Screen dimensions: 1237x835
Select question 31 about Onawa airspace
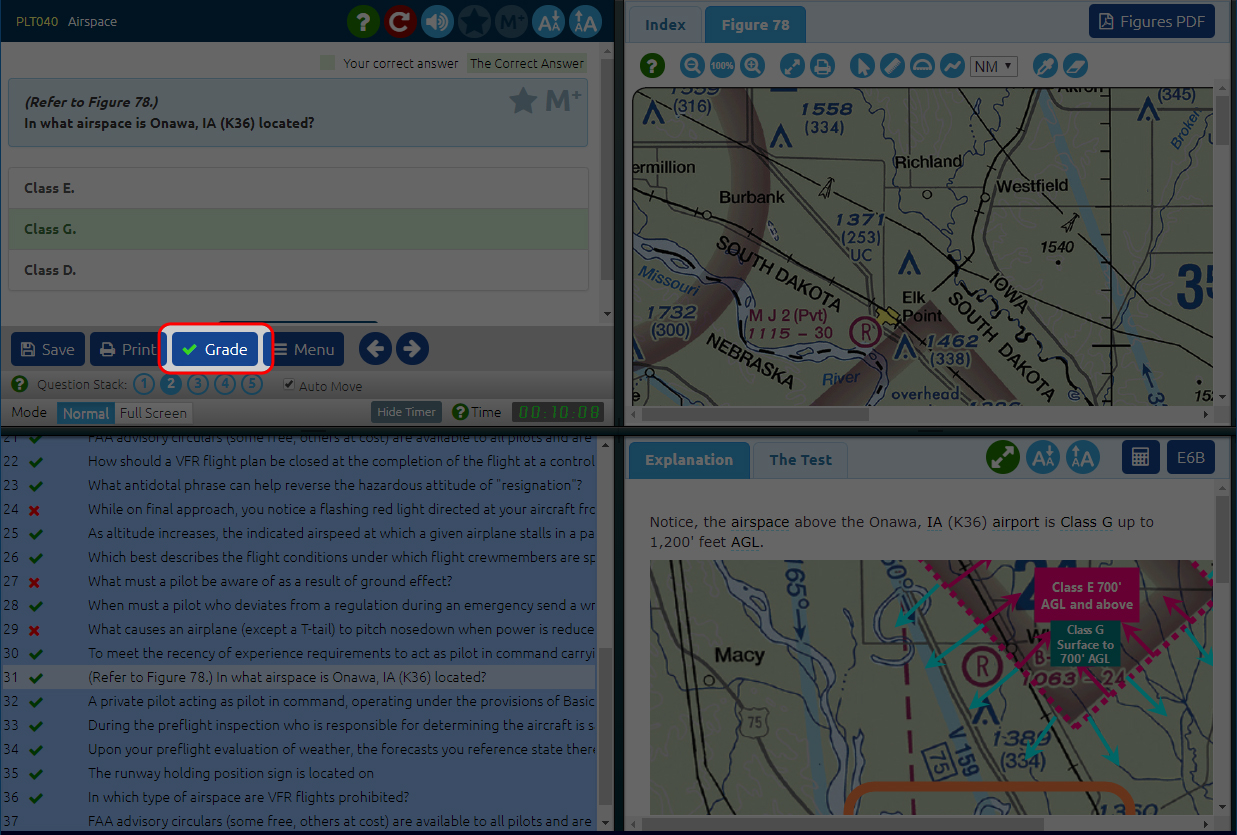298,677
